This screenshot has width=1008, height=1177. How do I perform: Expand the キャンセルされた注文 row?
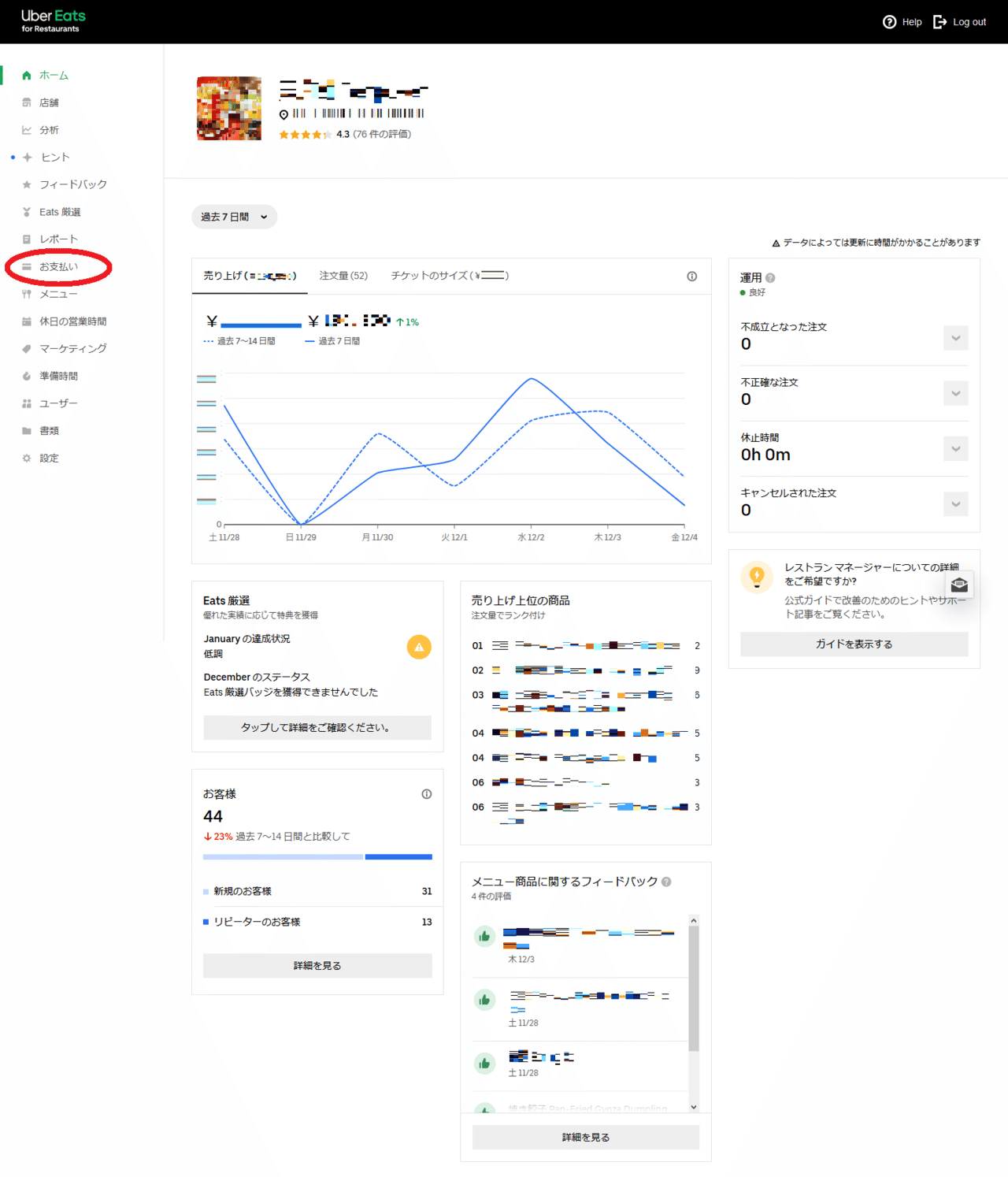(x=955, y=504)
